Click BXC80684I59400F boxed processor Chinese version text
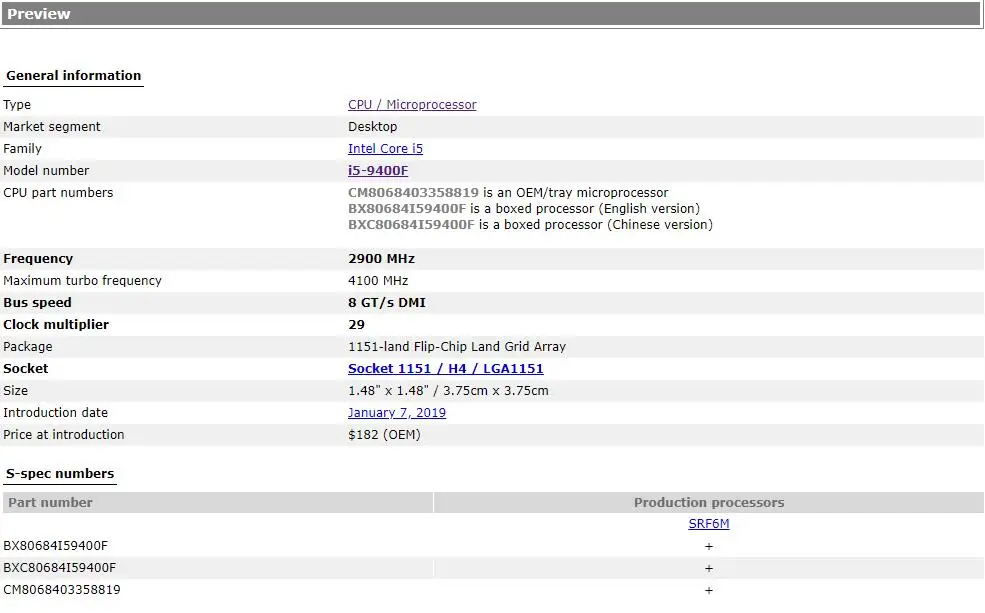The image size is (985, 613). pyautogui.click(x=530, y=225)
